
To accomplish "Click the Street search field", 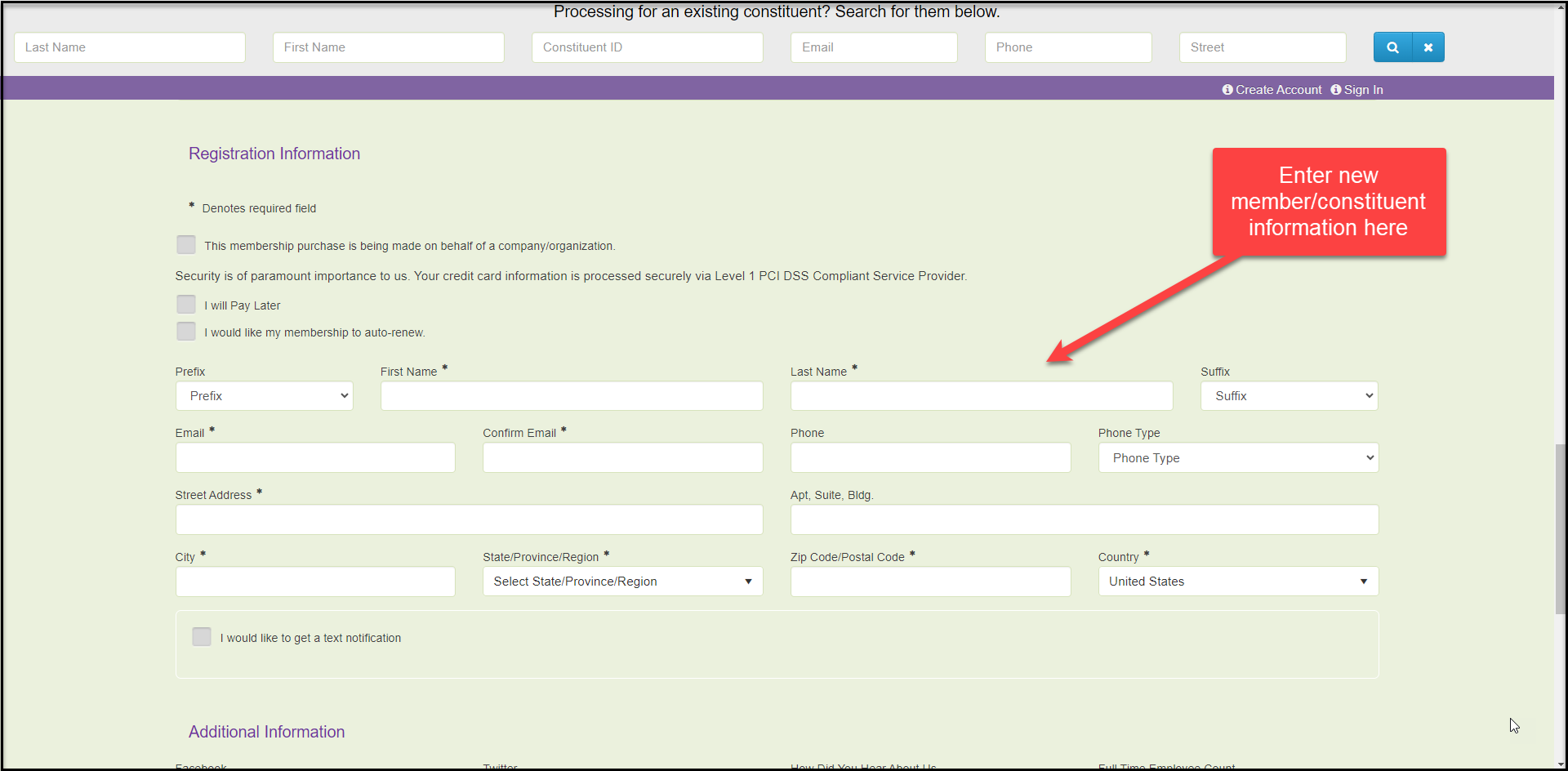I will [x=1263, y=47].
